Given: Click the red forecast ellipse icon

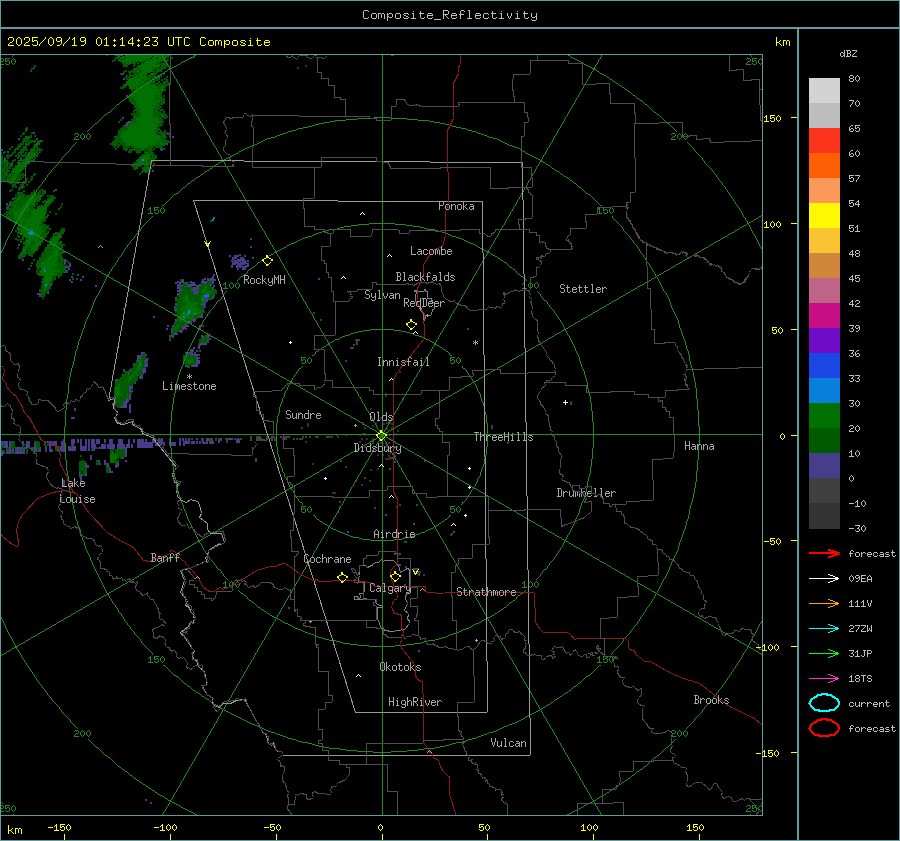Looking at the screenshot, I should 824,728.
